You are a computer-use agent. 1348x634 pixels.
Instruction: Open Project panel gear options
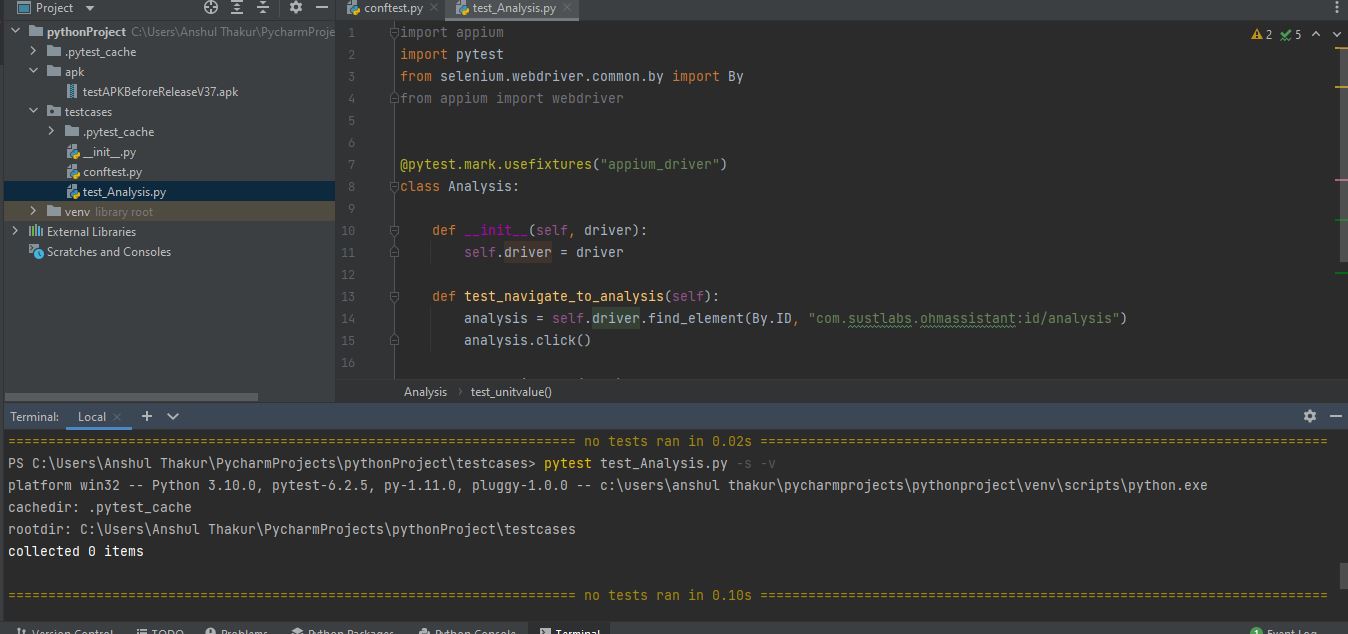(x=296, y=7)
